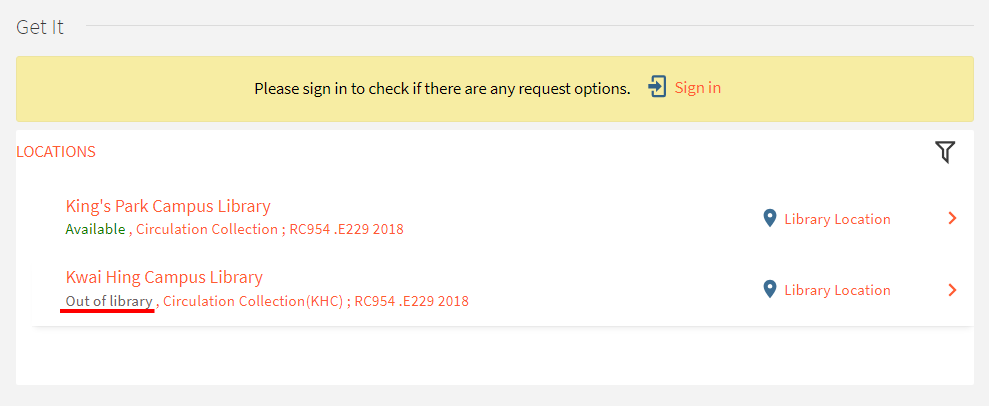989x406 pixels.
Task: Click the map pin icon for Kwai Hing
Action: coord(770,290)
